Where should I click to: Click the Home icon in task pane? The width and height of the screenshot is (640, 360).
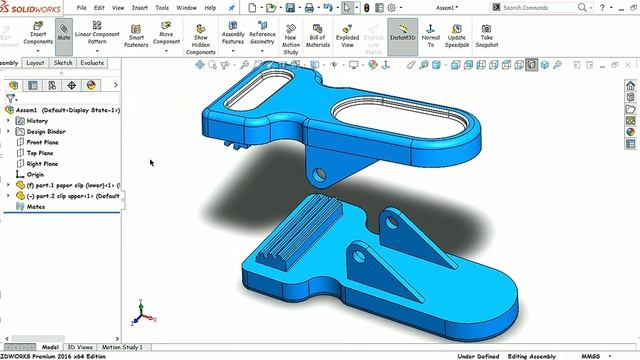click(x=631, y=85)
